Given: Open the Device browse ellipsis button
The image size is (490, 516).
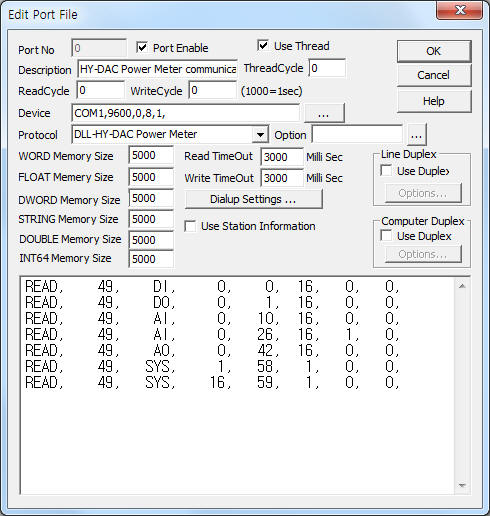Looking at the screenshot, I should click(x=324, y=113).
